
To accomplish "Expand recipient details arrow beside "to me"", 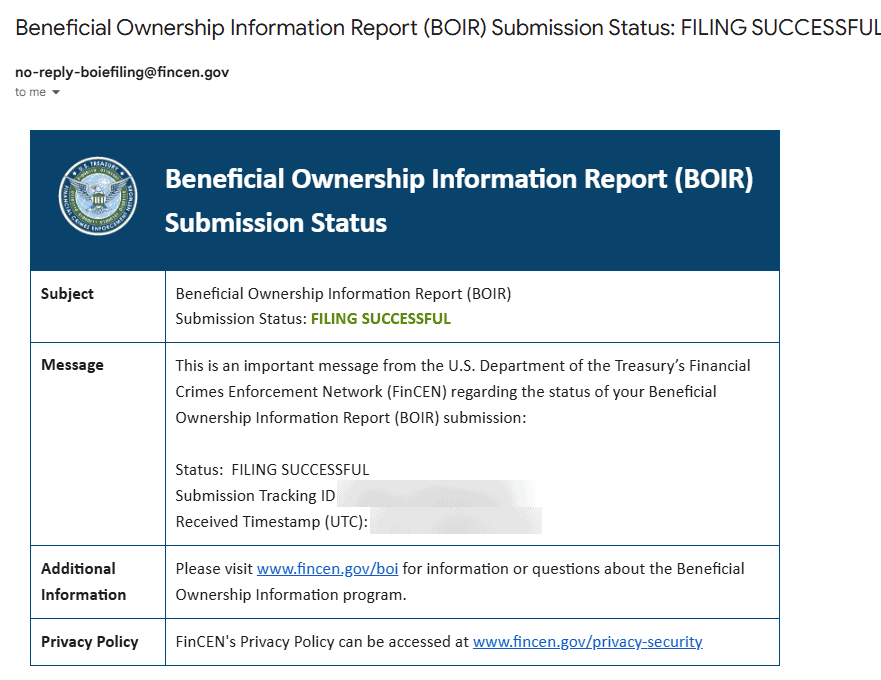I will [x=56, y=93].
